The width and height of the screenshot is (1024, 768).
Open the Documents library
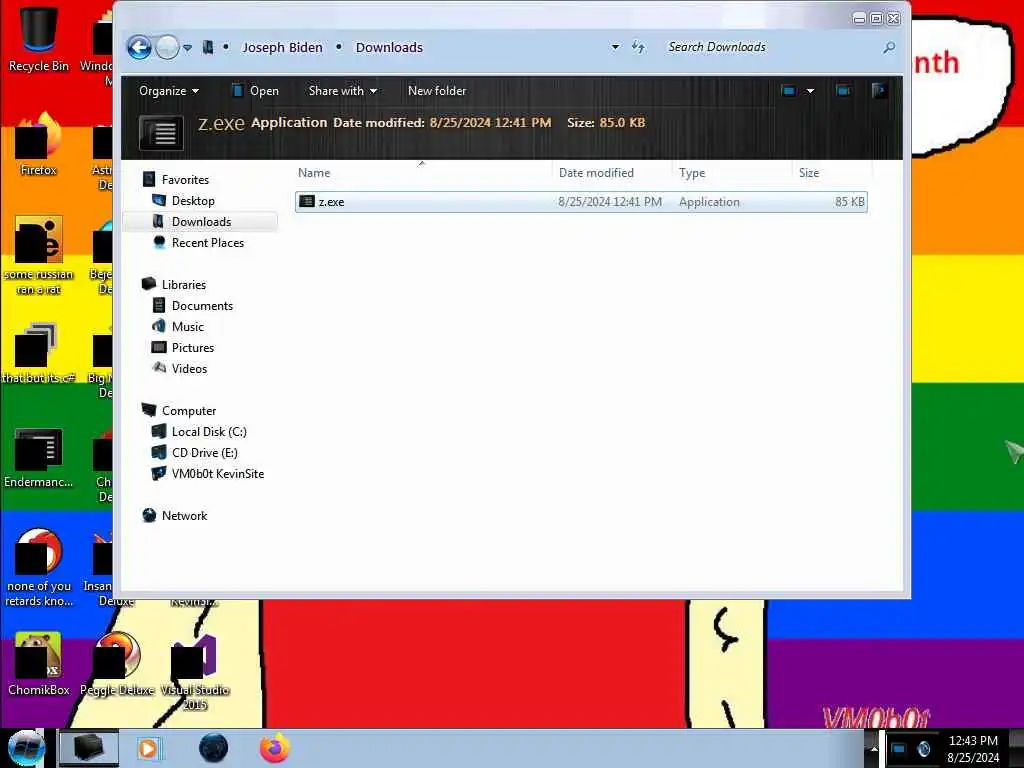point(202,306)
